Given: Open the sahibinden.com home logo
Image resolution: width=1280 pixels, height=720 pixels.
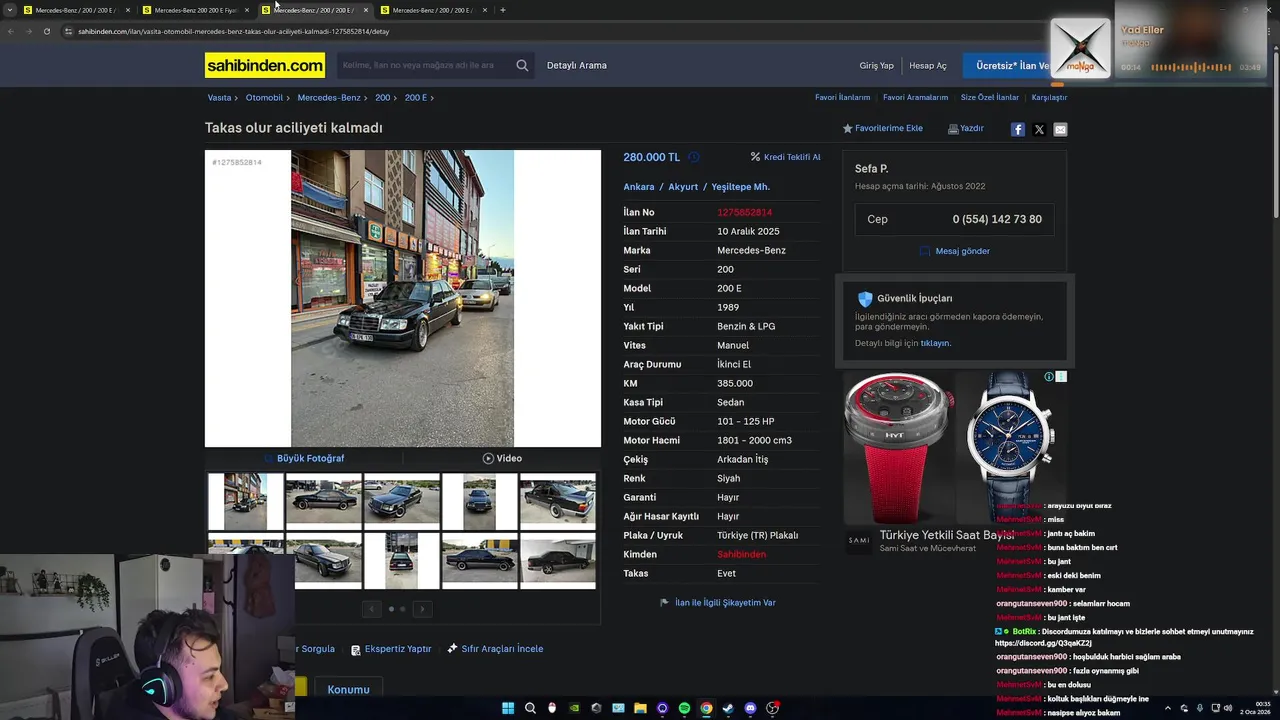Looking at the screenshot, I should [265, 66].
